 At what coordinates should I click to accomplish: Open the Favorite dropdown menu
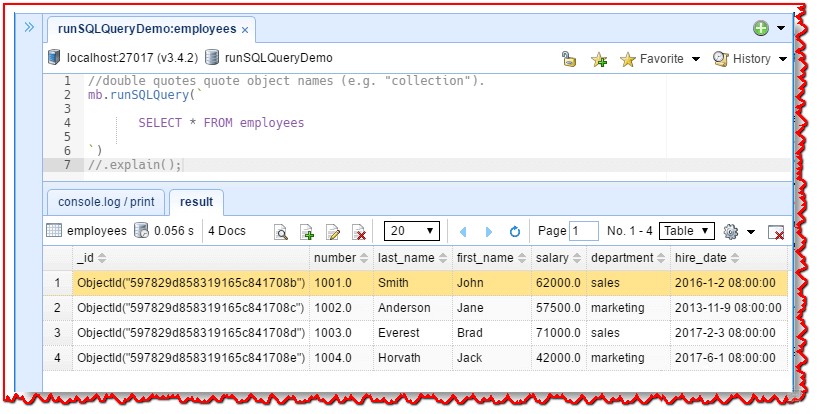[660, 59]
